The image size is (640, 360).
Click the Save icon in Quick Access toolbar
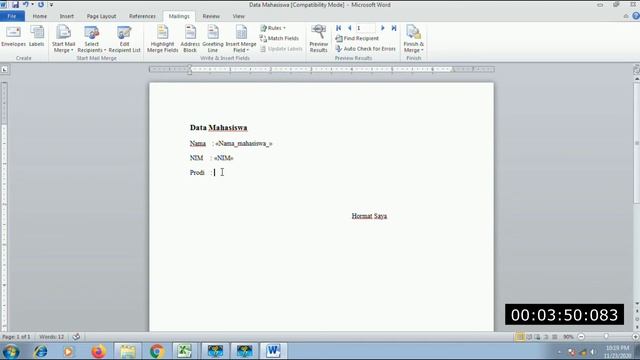coord(16,4)
